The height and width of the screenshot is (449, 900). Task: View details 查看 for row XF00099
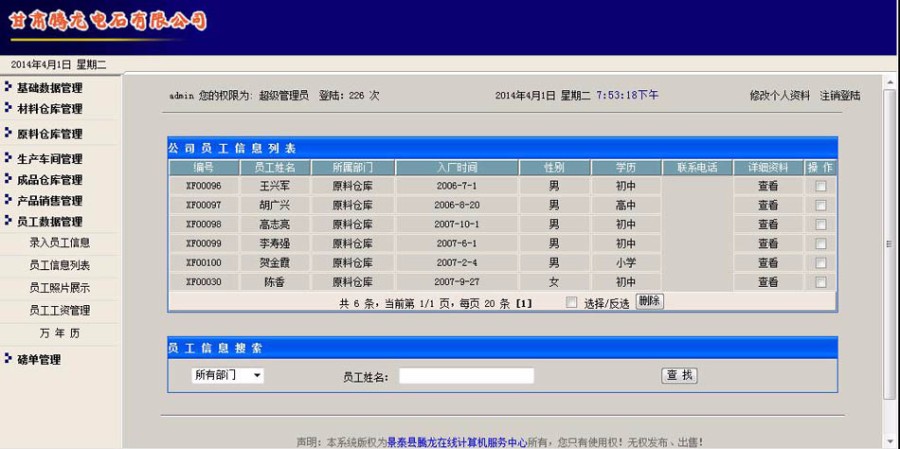767,243
